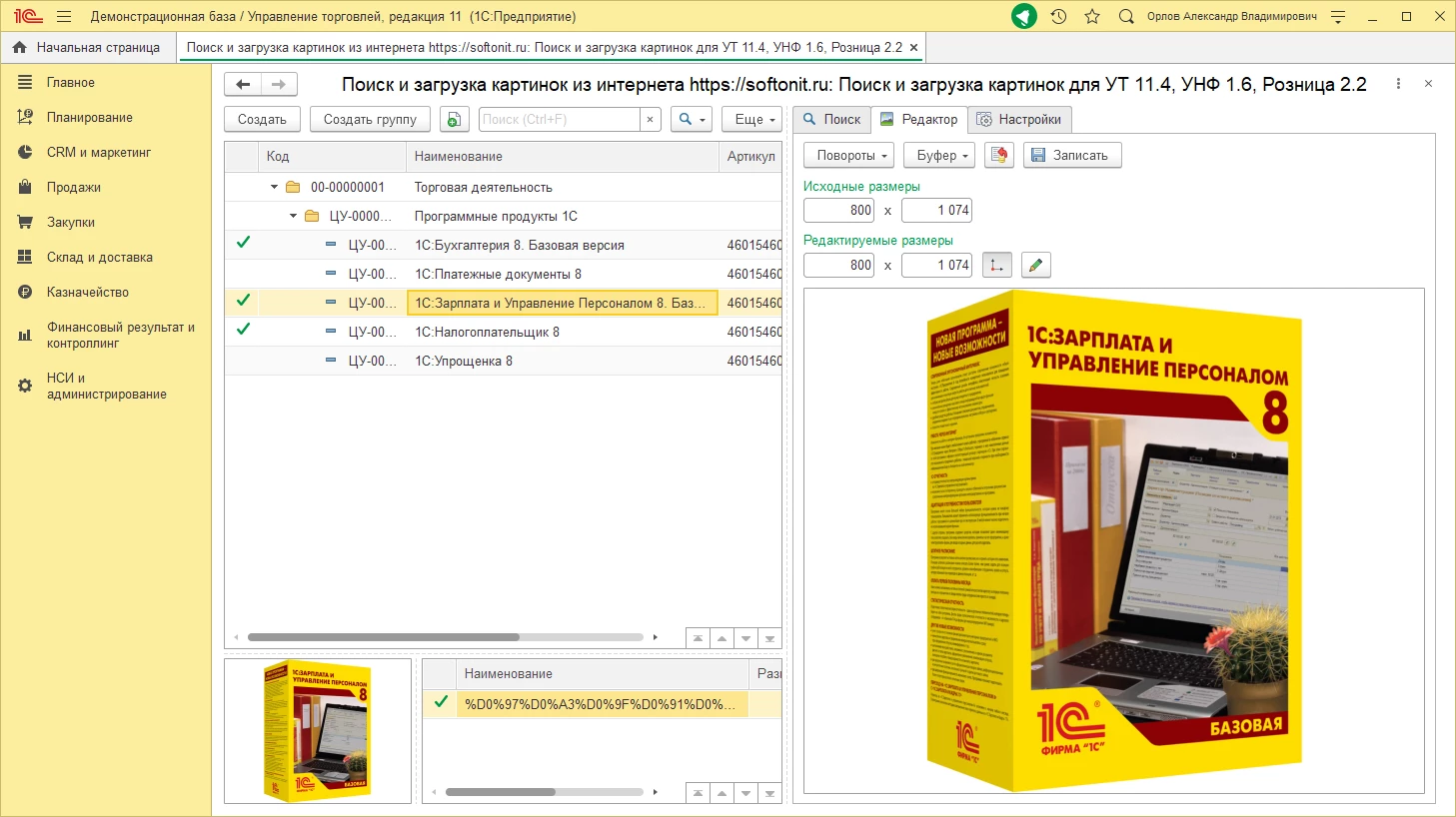Image resolution: width=1456 pixels, height=817 pixels.
Task: Switch to the Поиск tab
Action: pyautogui.click(x=831, y=119)
